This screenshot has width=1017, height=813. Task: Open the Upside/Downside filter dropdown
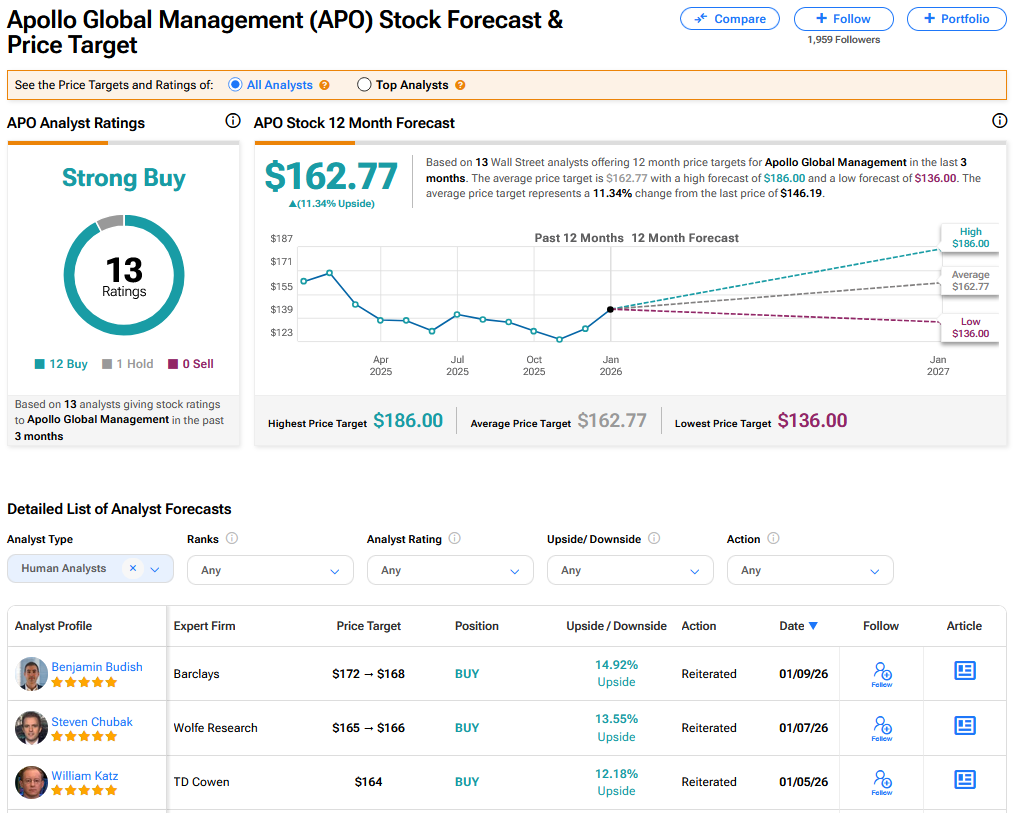[x=630, y=570]
